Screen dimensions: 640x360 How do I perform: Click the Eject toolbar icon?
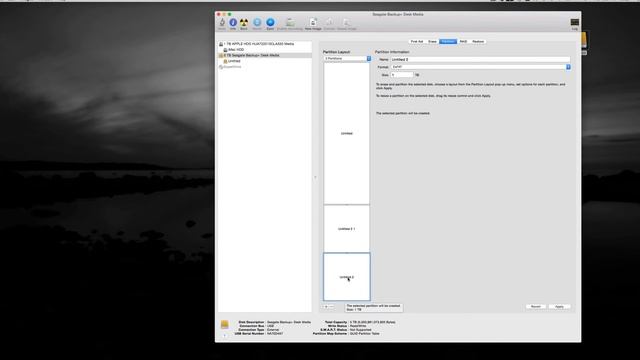[x=270, y=22]
